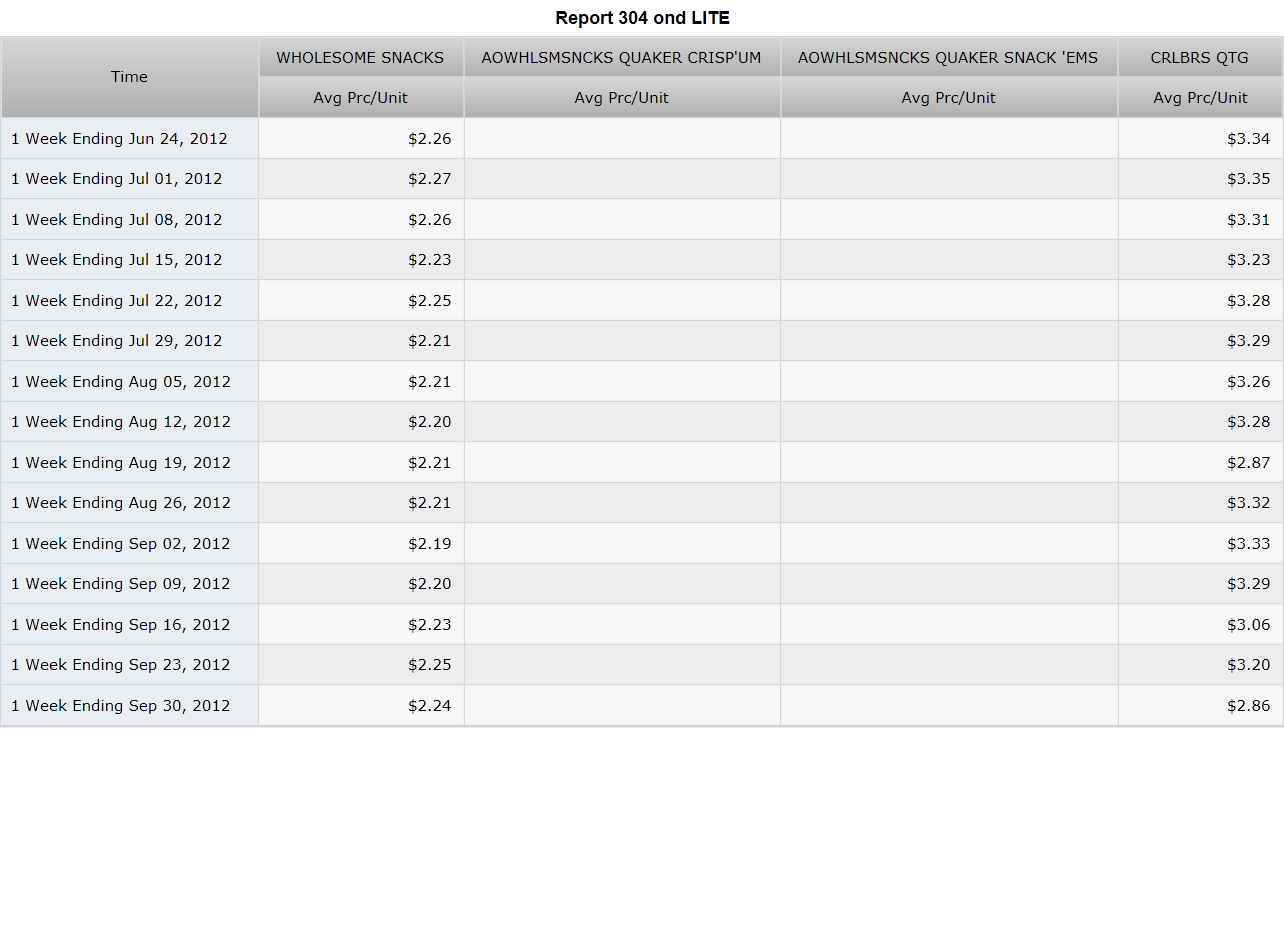The image size is (1284, 946).
Task: Click the $3.35 value for Jul 01
Action: click(x=1249, y=179)
